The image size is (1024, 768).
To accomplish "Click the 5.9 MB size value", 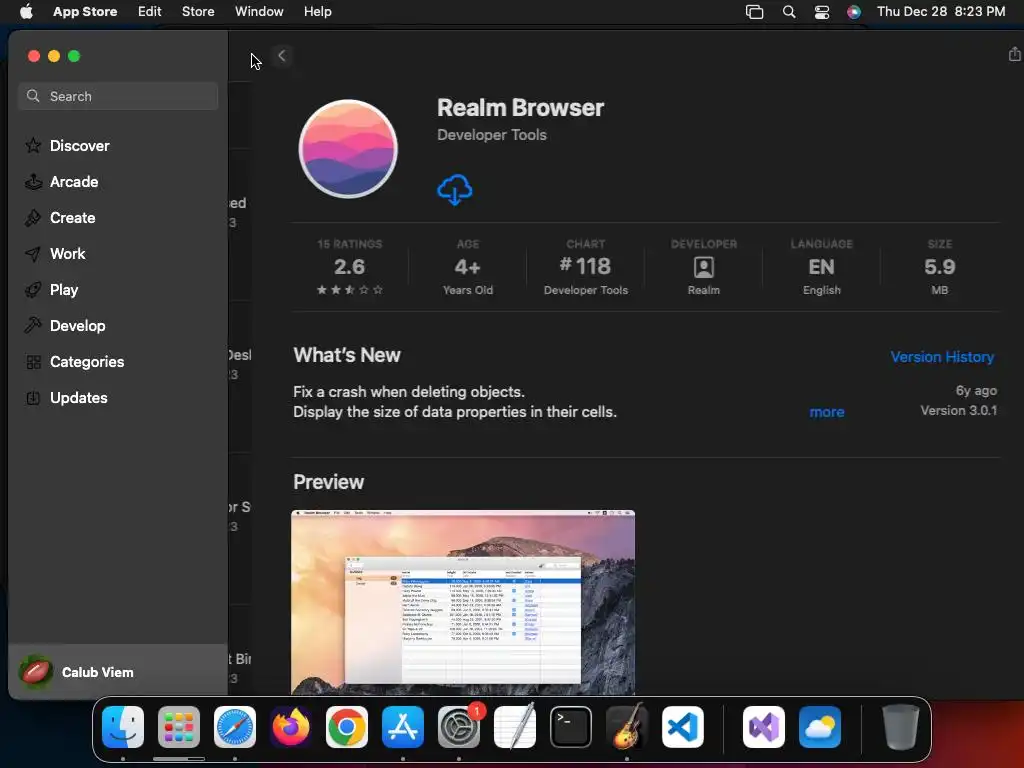I will tap(939, 266).
